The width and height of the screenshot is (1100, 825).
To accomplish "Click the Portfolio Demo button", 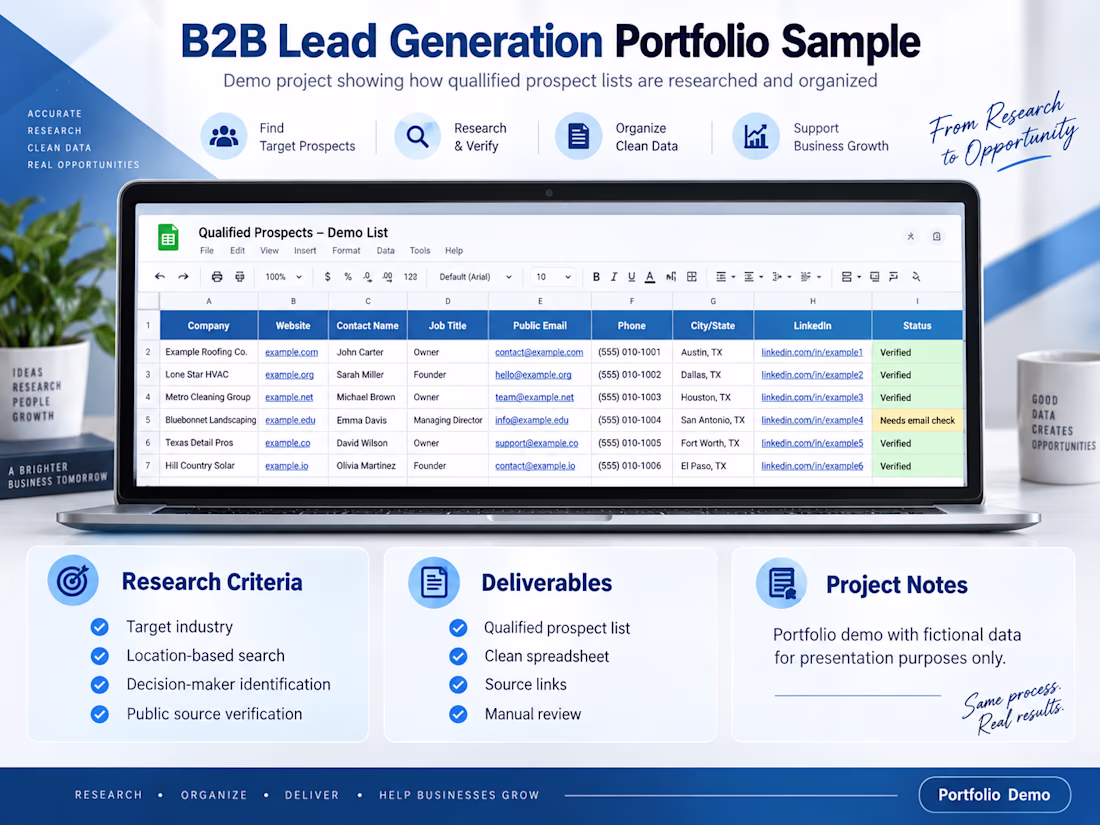I will 994,795.
